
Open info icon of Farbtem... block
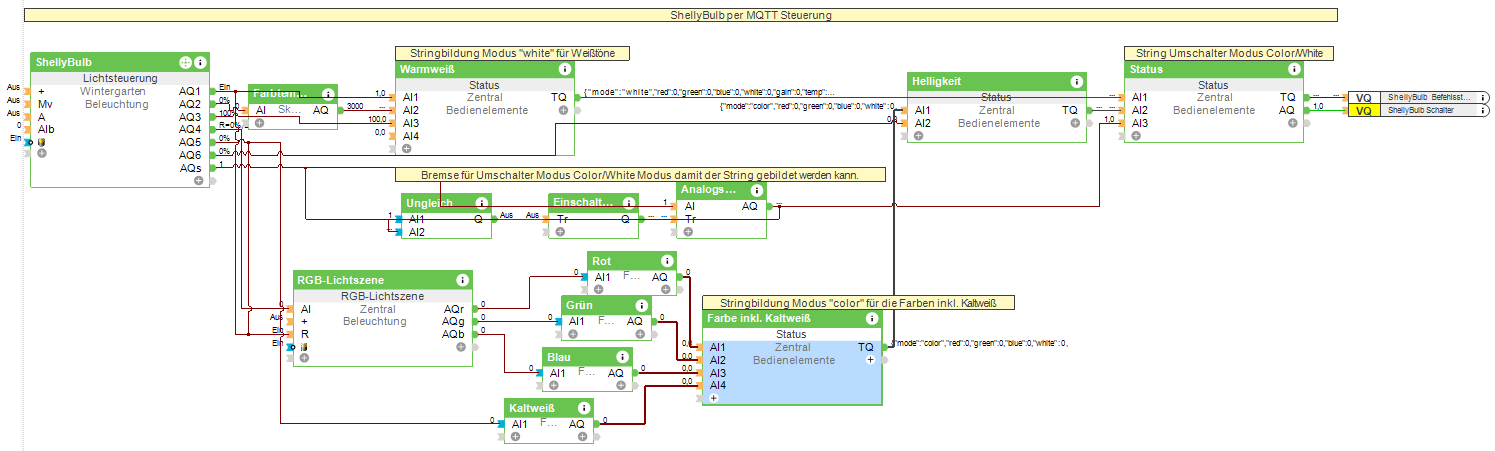[327, 94]
